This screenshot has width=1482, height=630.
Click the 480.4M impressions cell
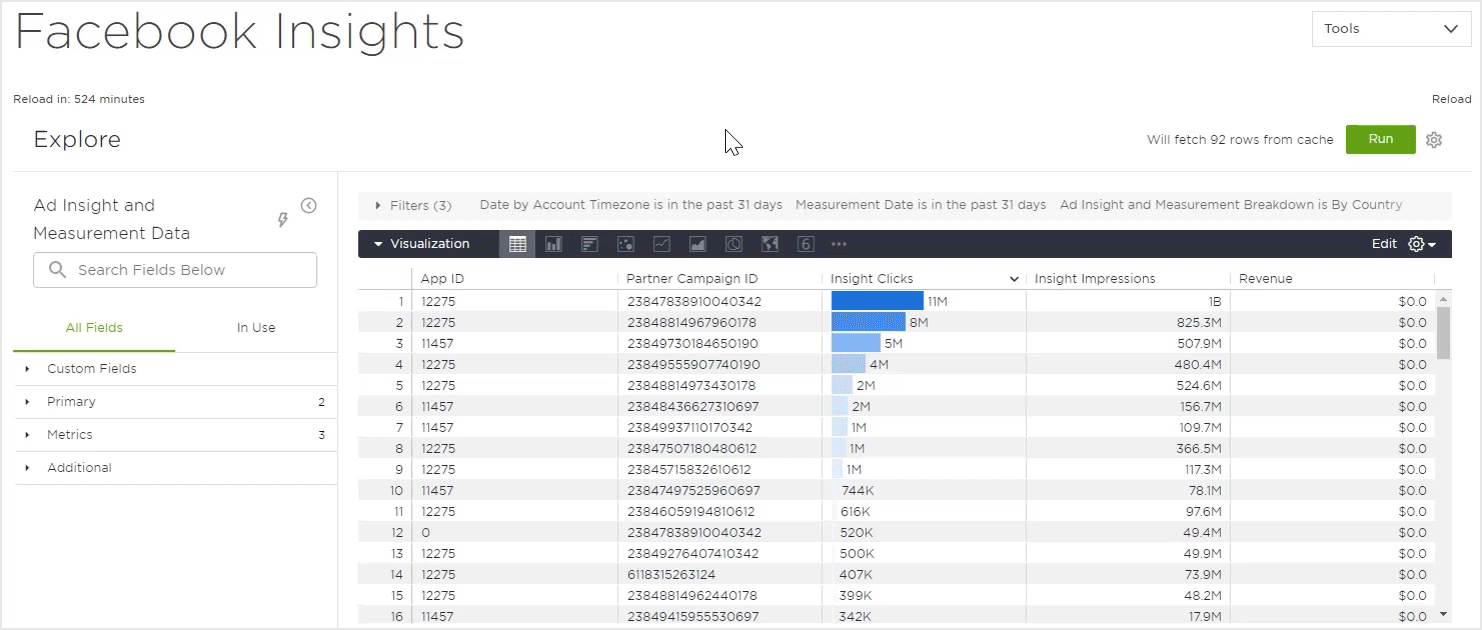coord(1196,364)
